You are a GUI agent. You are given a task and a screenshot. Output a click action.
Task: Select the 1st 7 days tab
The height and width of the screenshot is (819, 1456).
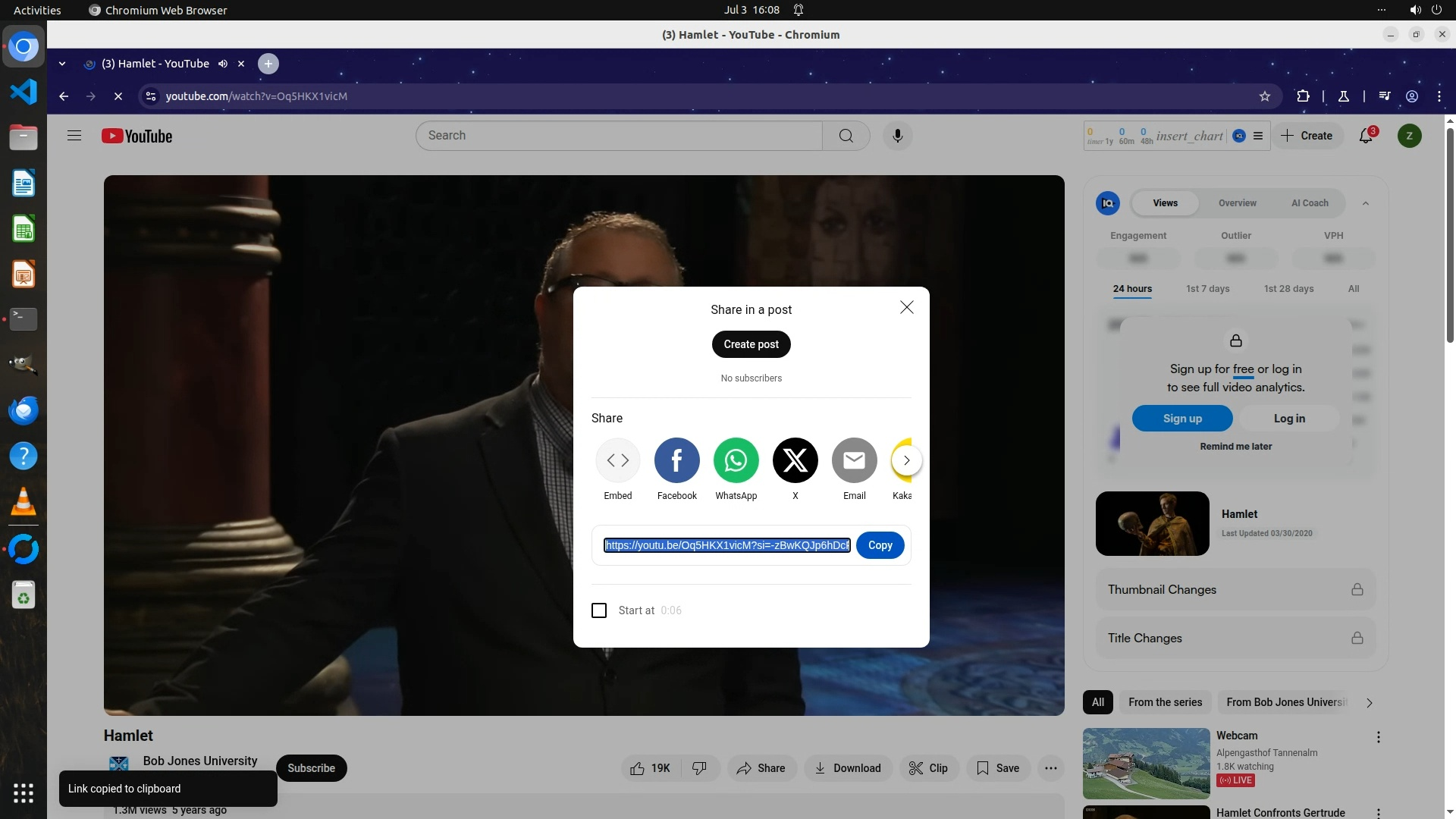(1207, 289)
